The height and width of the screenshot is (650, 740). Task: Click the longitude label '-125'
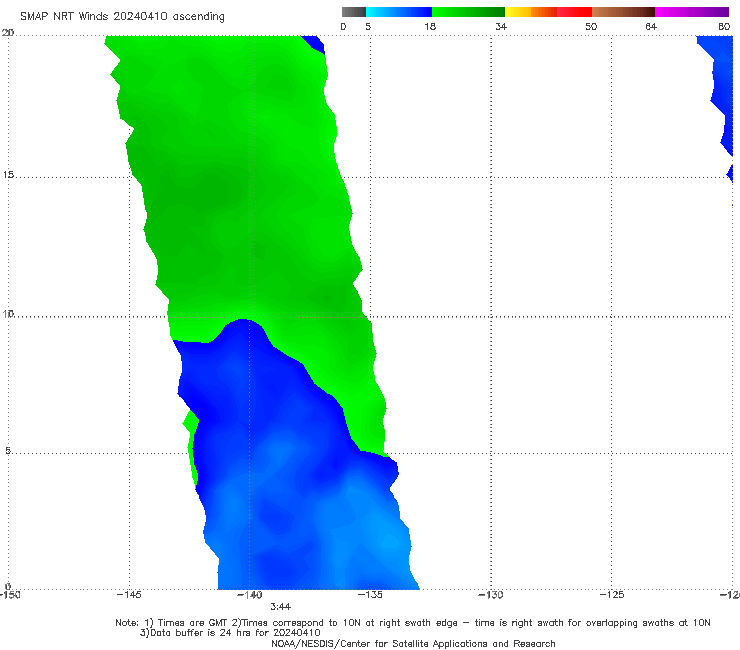pyautogui.click(x=612, y=595)
